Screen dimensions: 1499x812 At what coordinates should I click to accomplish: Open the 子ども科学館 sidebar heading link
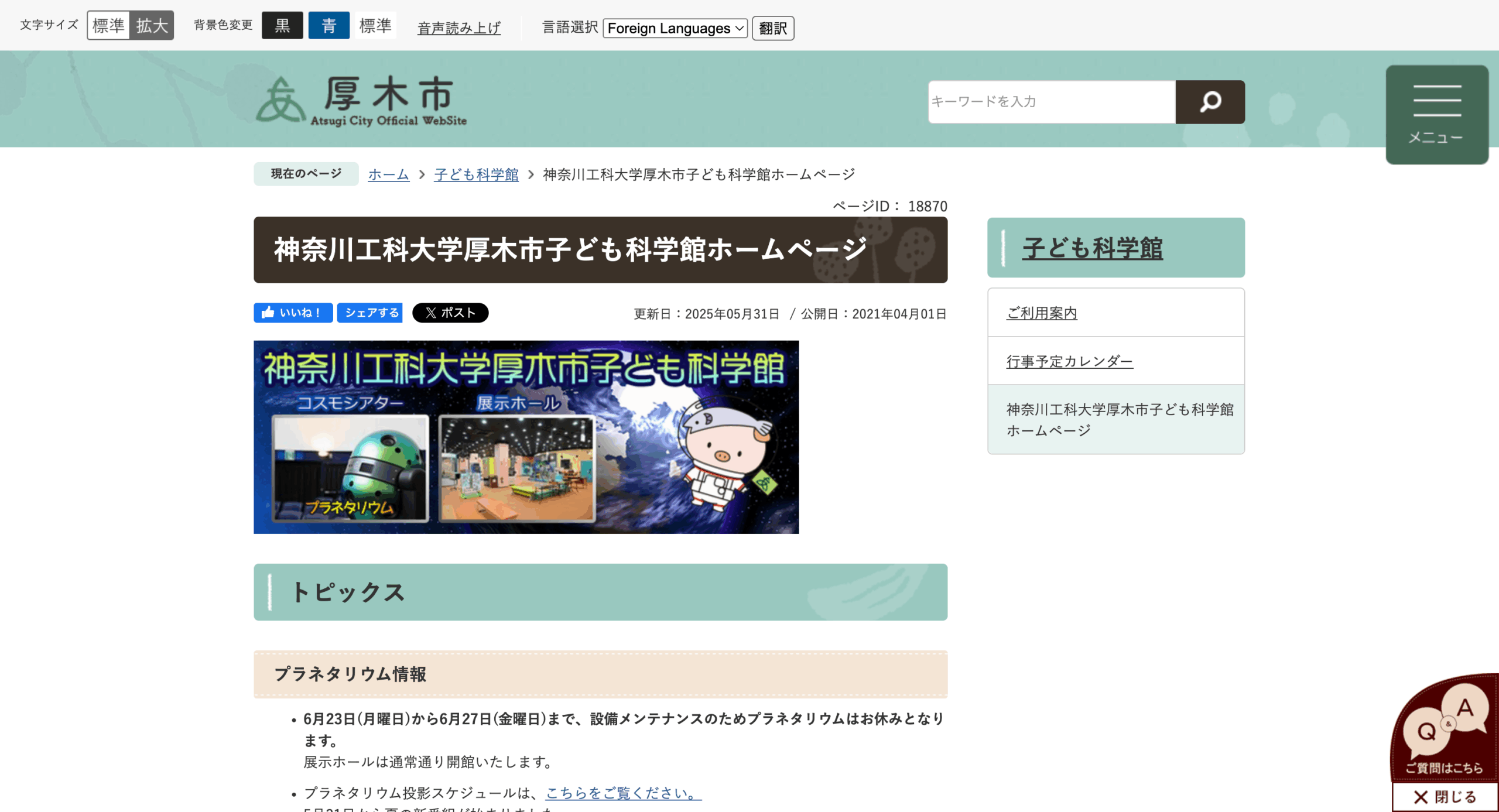pos(1093,248)
